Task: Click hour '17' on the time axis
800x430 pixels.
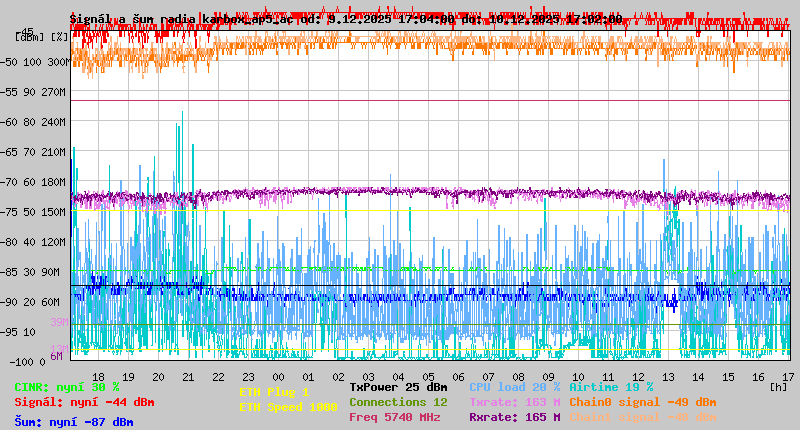Action: coord(788,377)
